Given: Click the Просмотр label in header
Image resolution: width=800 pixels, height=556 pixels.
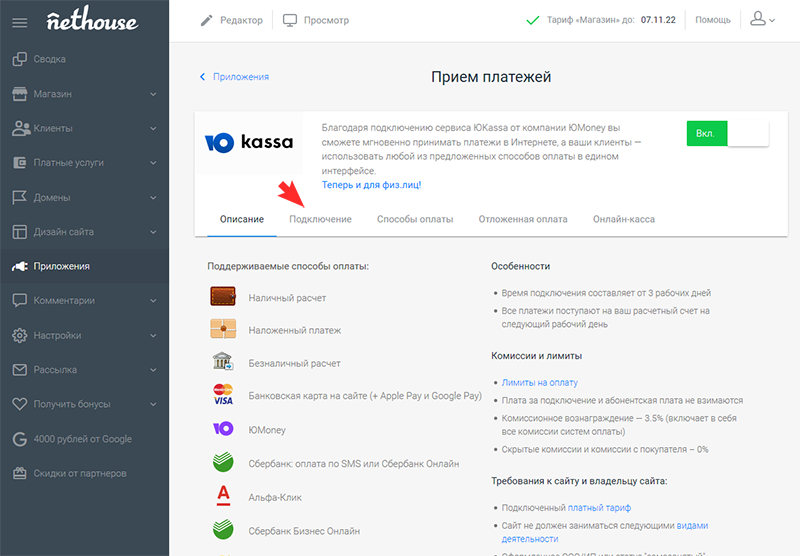Looking at the screenshot, I should point(327,20).
